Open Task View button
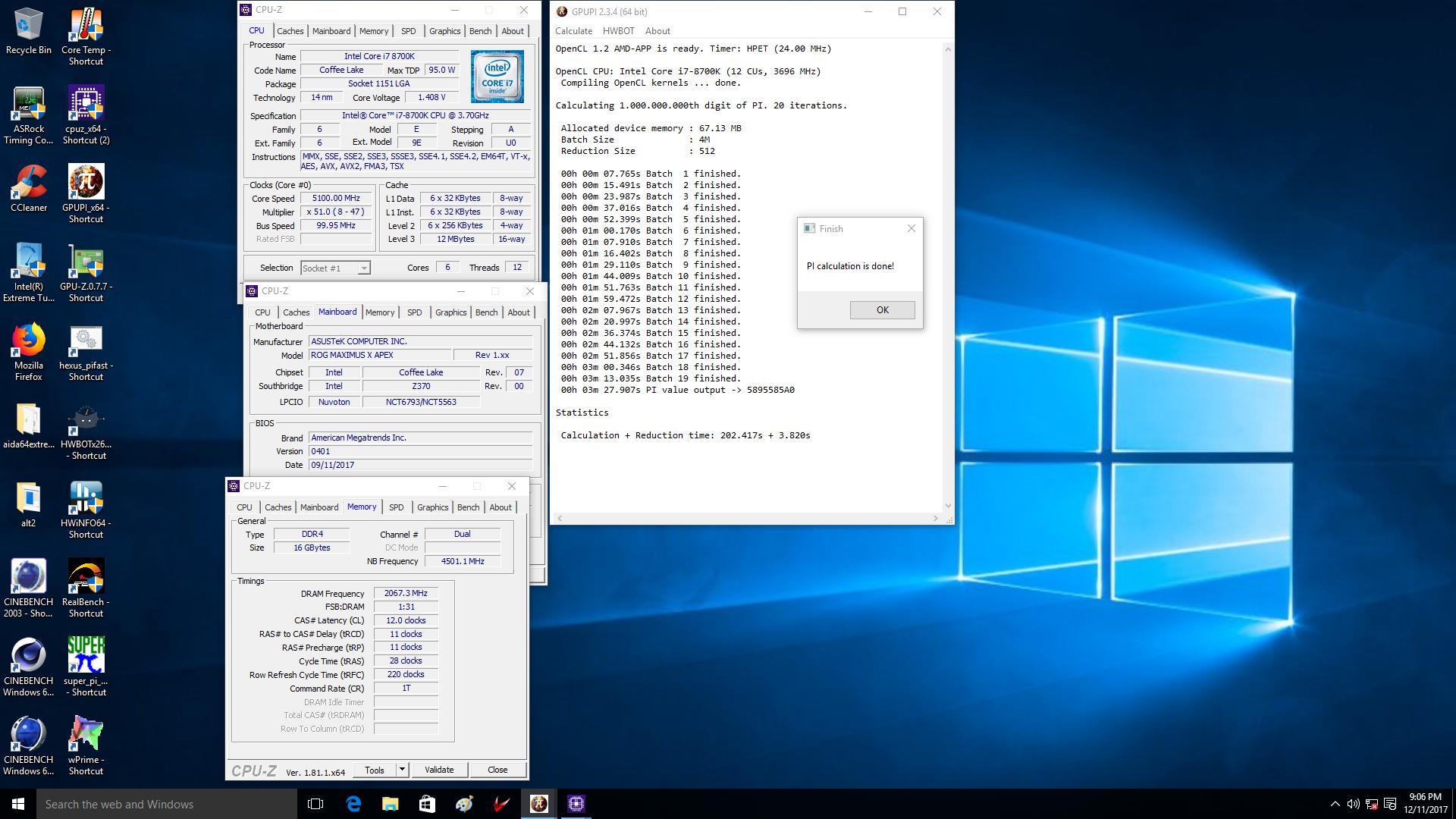This screenshot has width=1456, height=819. click(316, 804)
